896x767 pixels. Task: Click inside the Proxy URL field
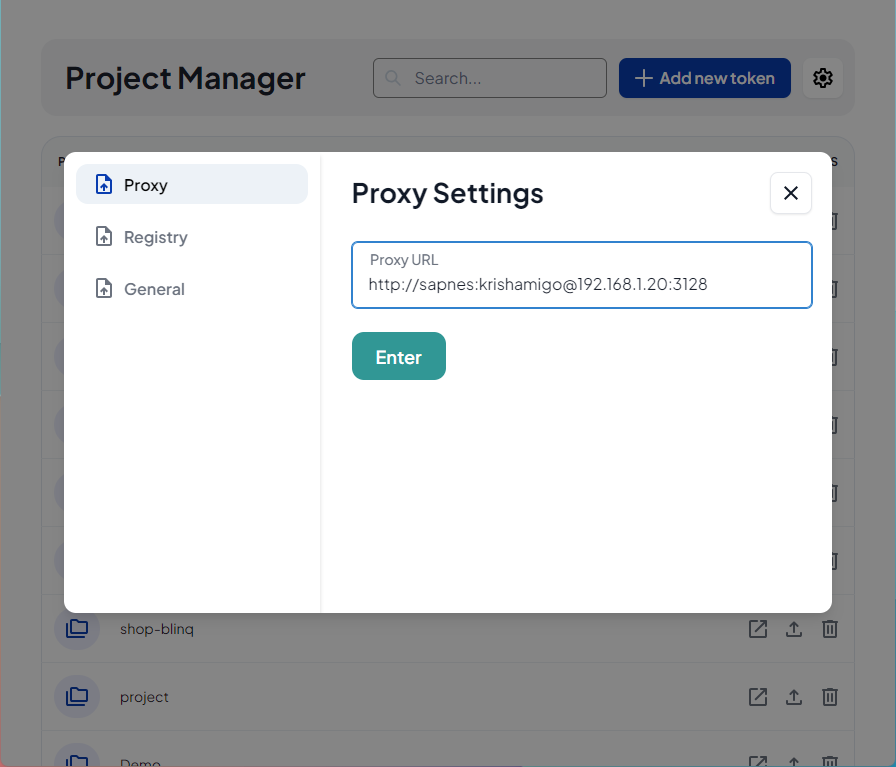coord(581,284)
